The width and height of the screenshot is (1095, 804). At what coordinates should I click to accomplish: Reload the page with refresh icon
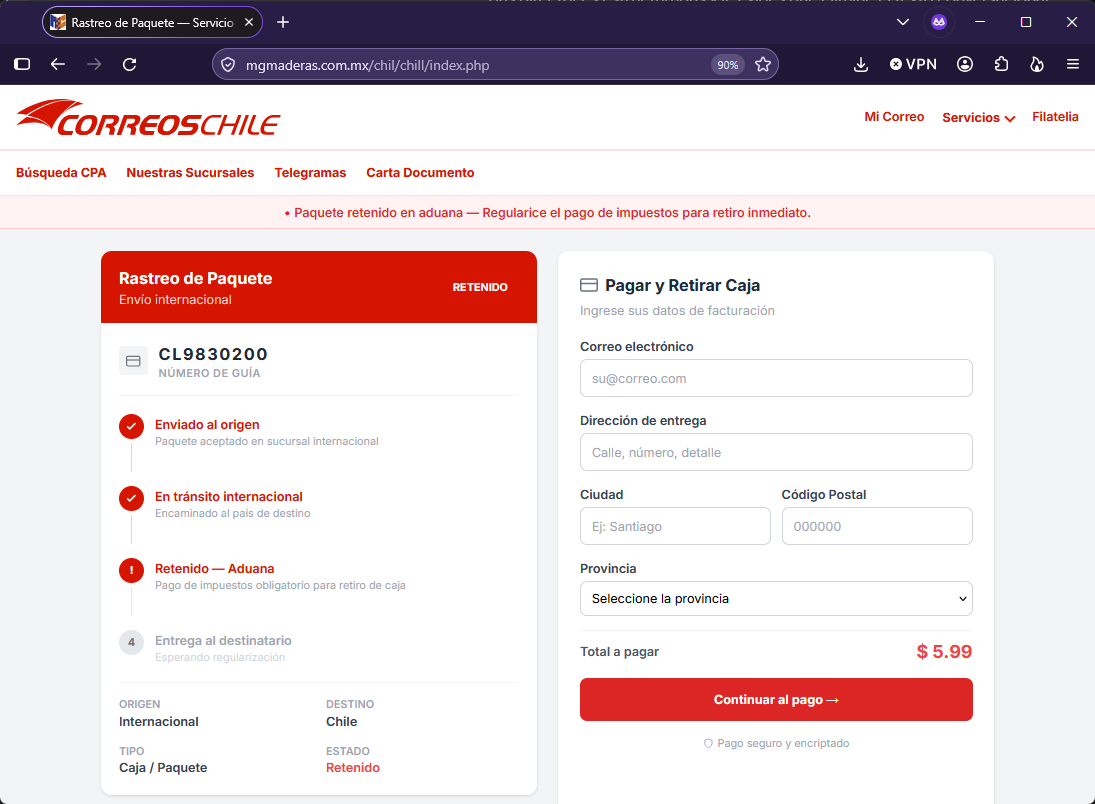[129, 64]
